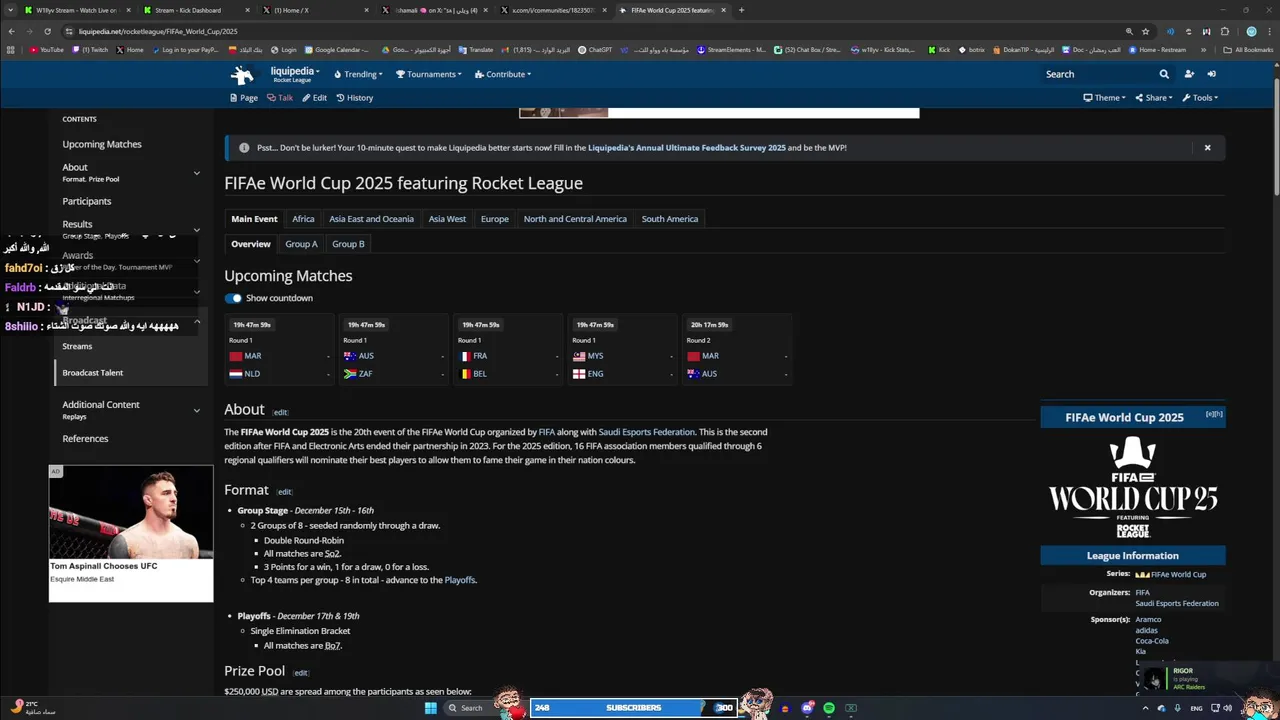The image size is (1280, 720).
Task: Open the Page tab
Action: tap(244, 98)
